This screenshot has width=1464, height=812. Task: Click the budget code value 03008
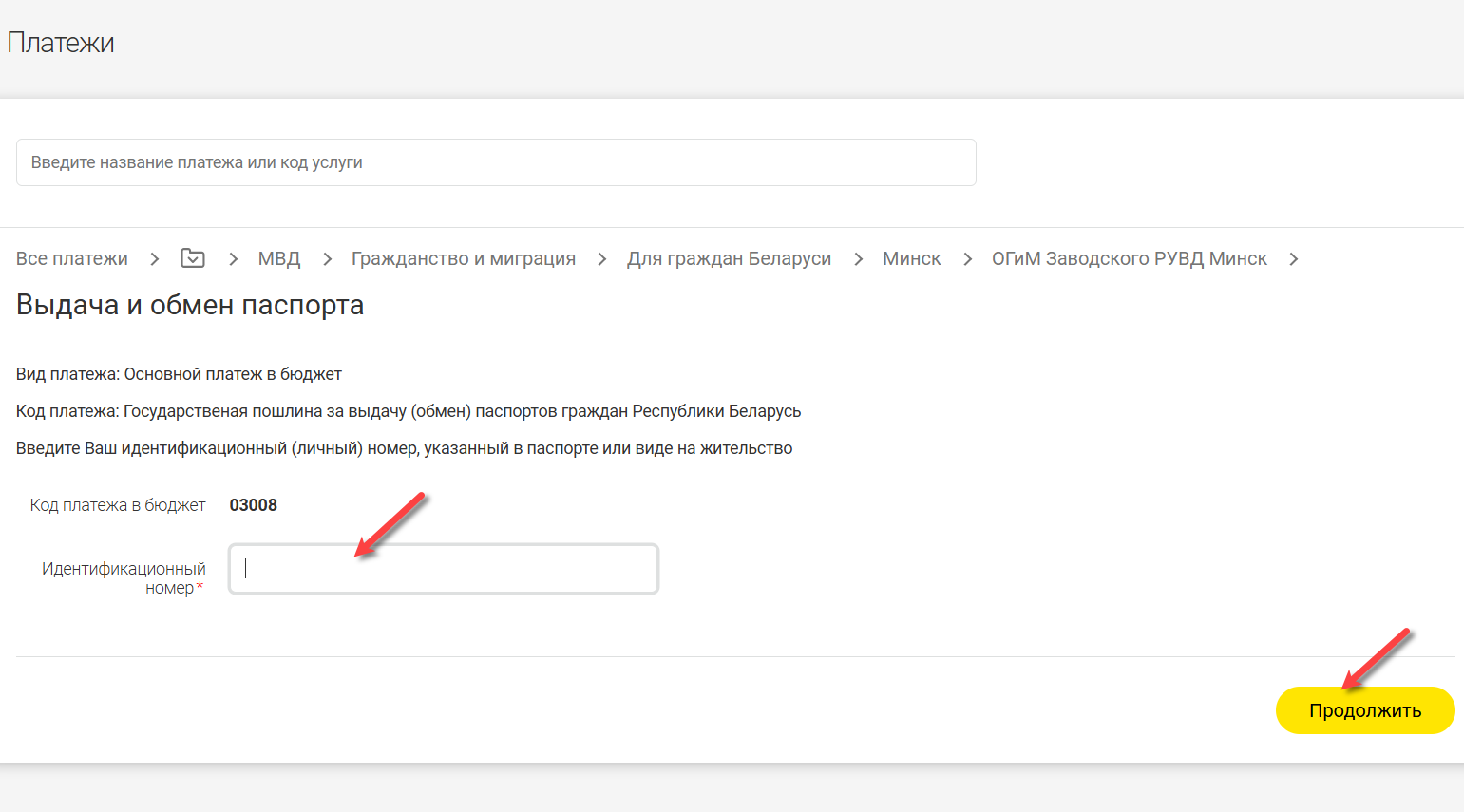click(x=254, y=505)
